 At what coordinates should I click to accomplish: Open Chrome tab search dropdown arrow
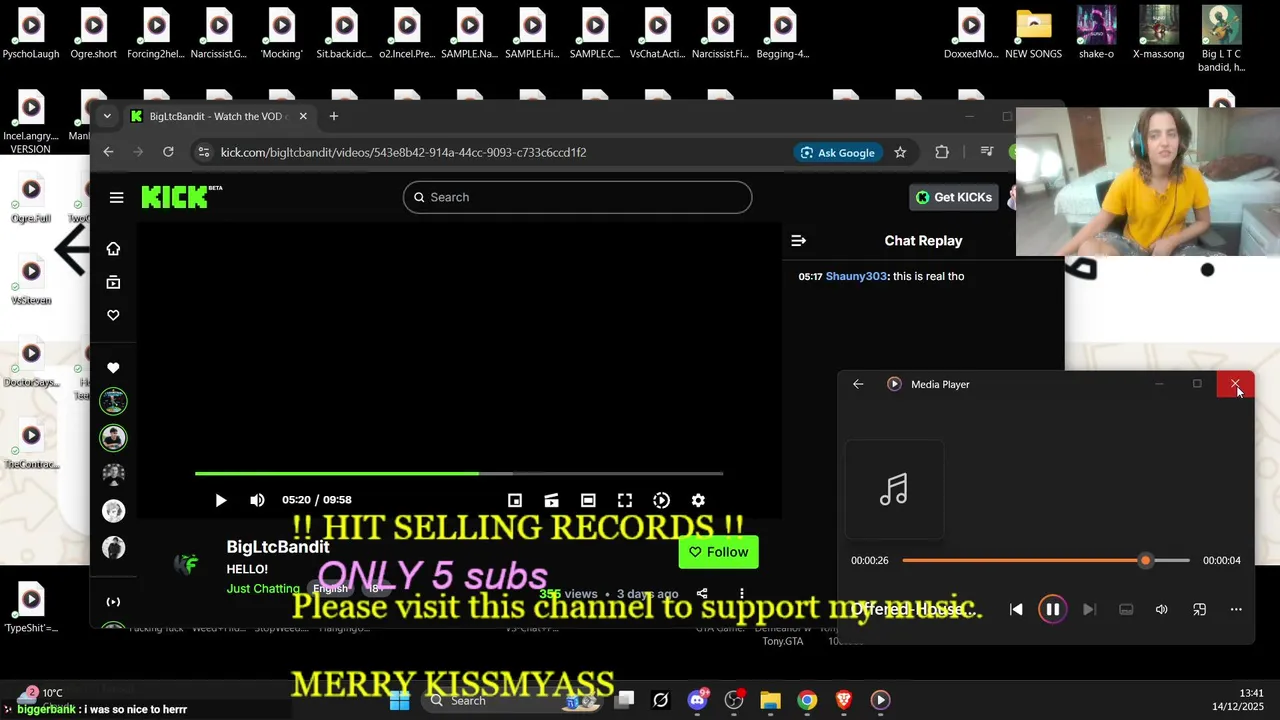click(107, 116)
